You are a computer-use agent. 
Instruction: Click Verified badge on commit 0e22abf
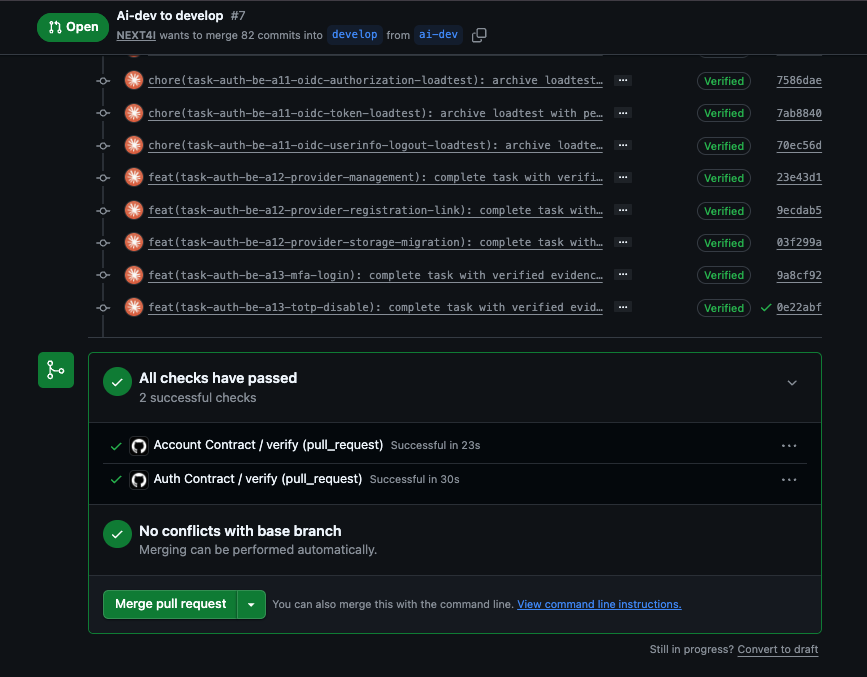724,308
